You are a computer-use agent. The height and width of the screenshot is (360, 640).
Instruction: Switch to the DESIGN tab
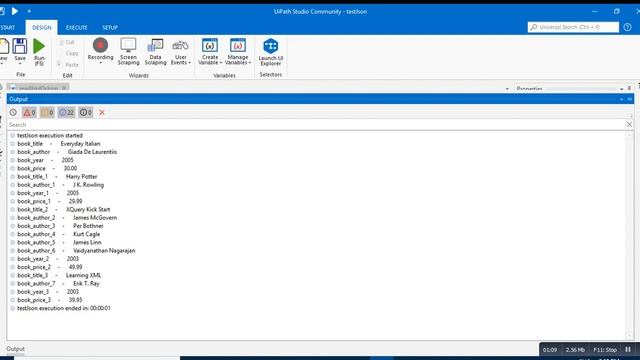[x=42, y=27]
